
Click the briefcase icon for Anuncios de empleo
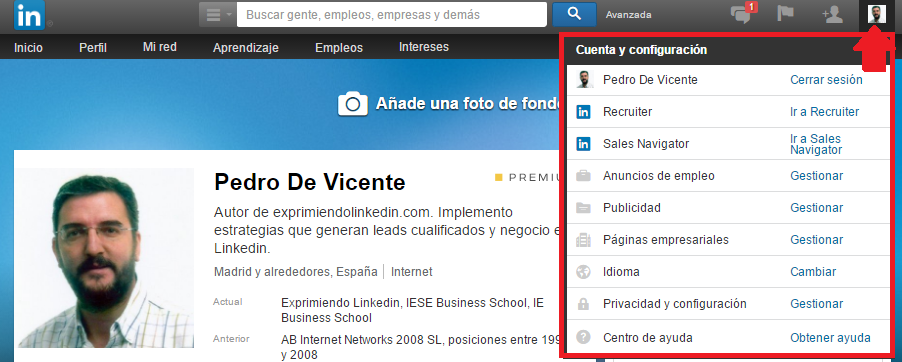[583, 176]
